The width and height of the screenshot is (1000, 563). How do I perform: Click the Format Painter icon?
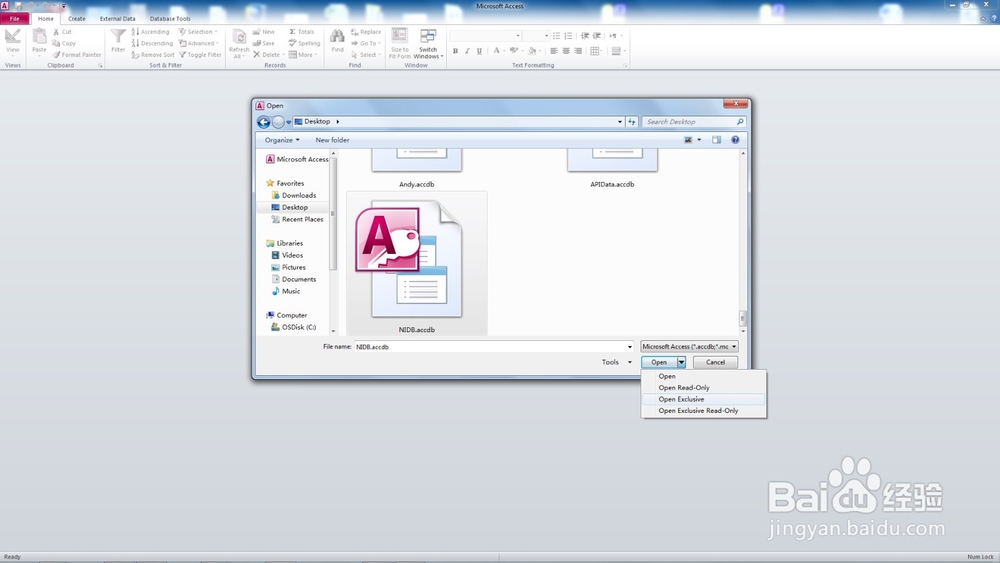click(x=56, y=55)
